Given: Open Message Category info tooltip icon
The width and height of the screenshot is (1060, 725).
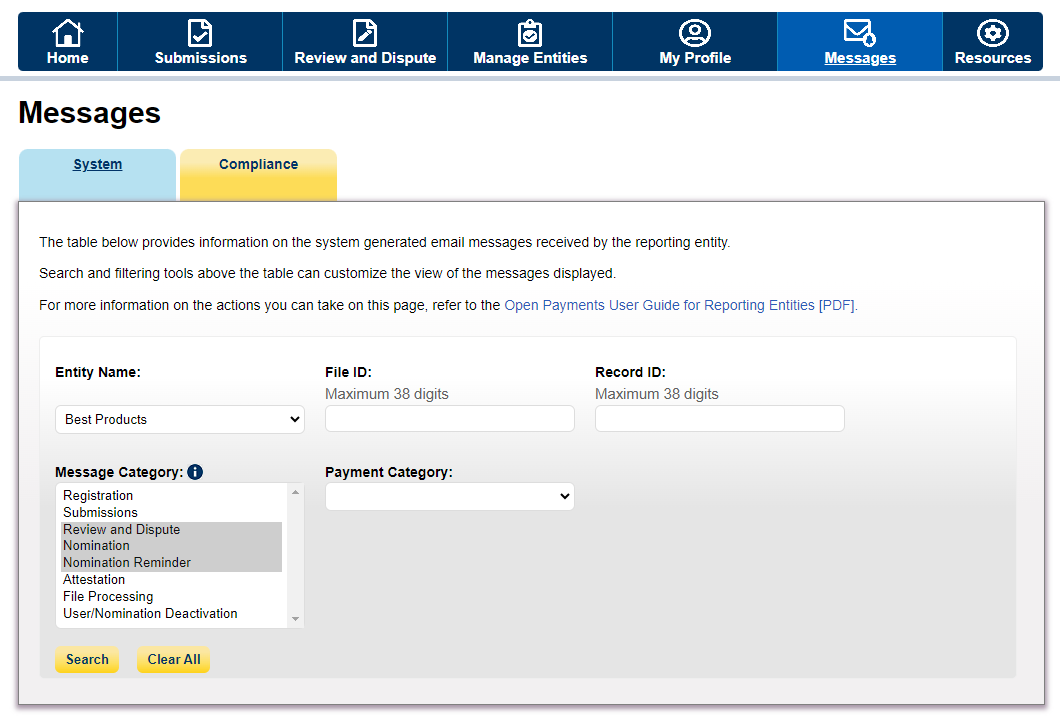Looking at the screenshot, I should [x=195, y=472].
